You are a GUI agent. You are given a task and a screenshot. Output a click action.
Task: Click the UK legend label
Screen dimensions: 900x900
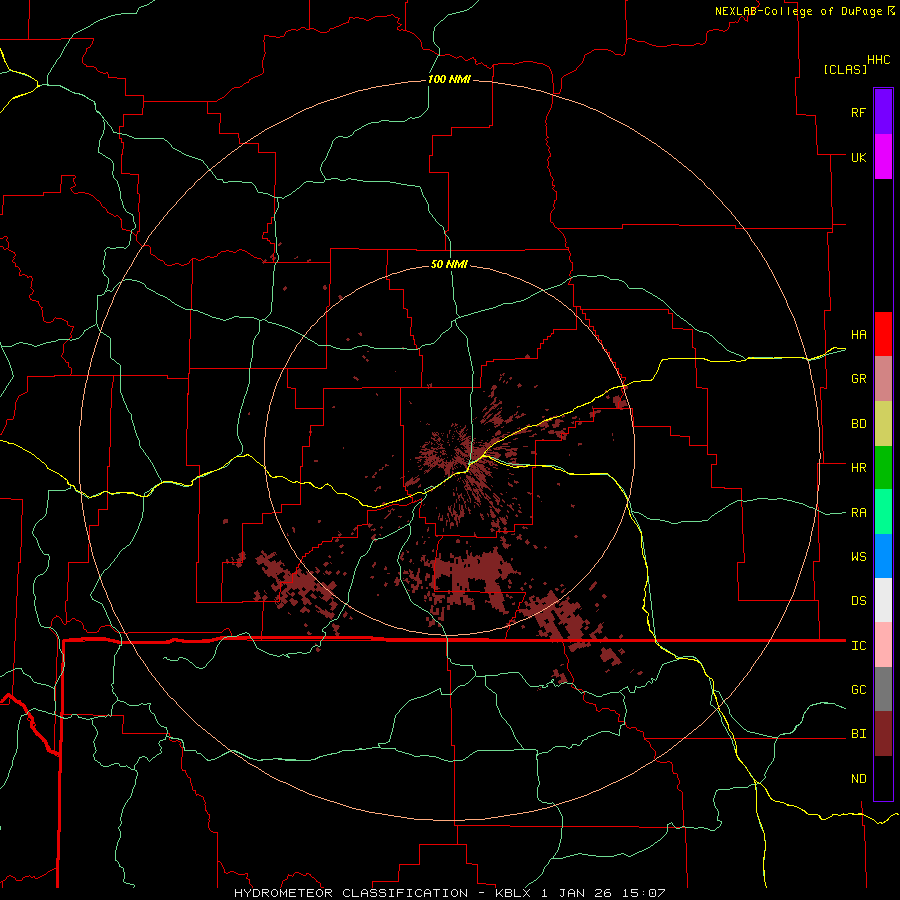[859, 158]
